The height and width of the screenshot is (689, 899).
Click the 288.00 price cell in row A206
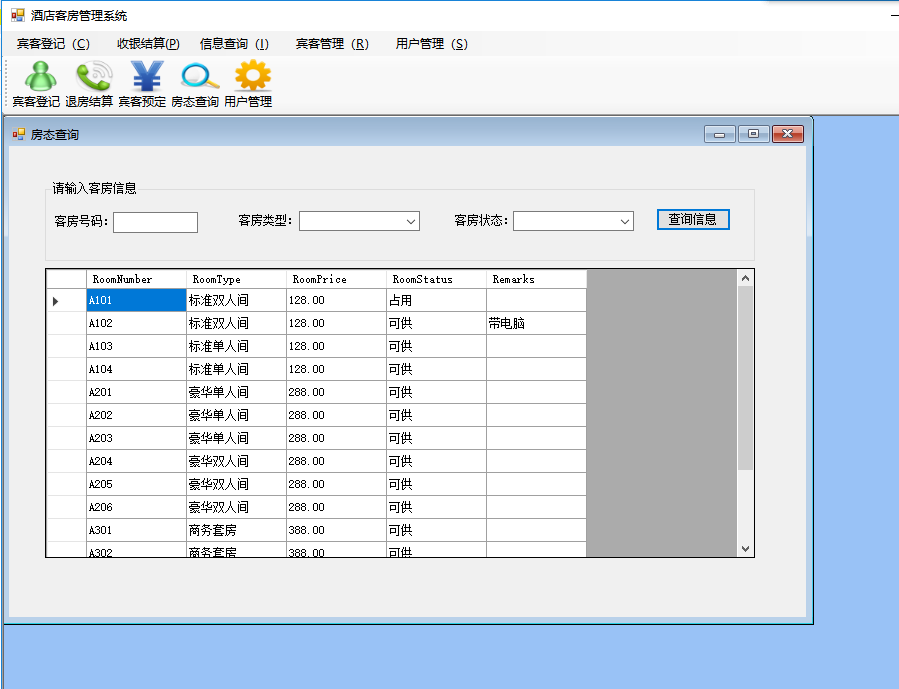[337, 507]
